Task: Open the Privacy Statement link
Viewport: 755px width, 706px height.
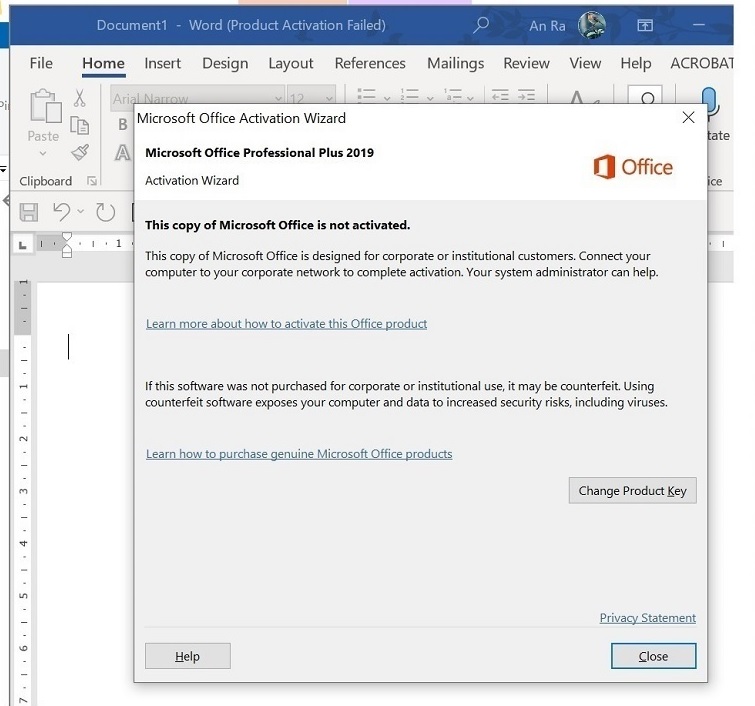Action: coord(648,618)
